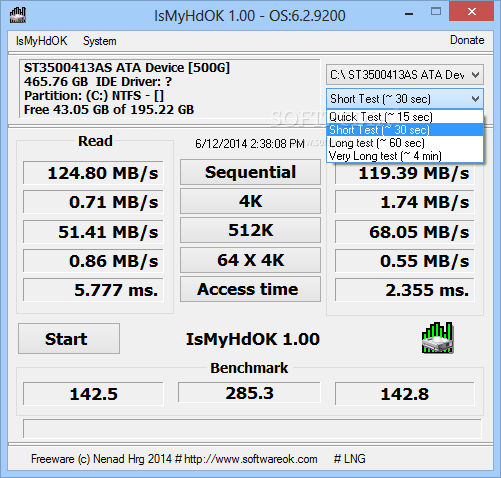Click the Partition: (C:) NTFS line
501x478 pixels.
tap(94, 96)
